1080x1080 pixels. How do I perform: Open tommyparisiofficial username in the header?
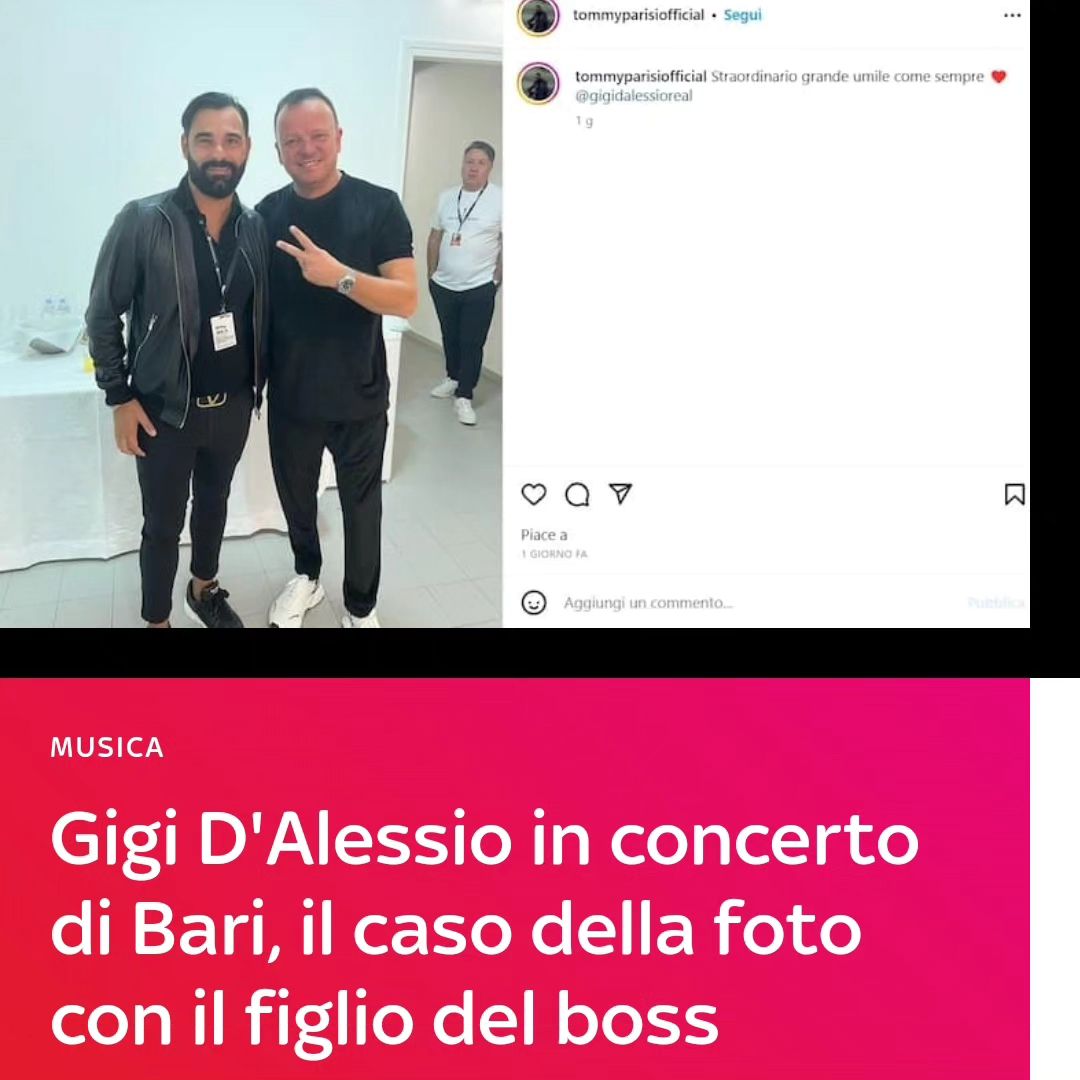638,15
